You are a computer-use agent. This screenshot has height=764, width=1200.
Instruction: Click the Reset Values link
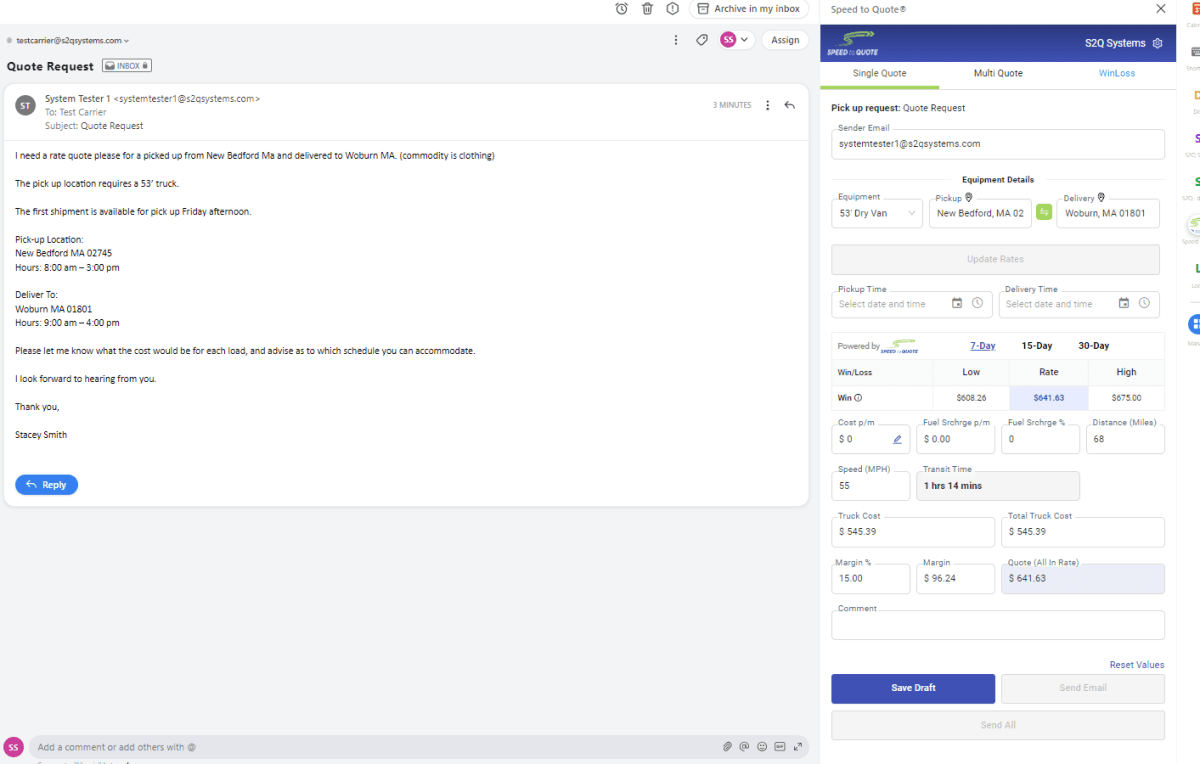(1137, 665)
